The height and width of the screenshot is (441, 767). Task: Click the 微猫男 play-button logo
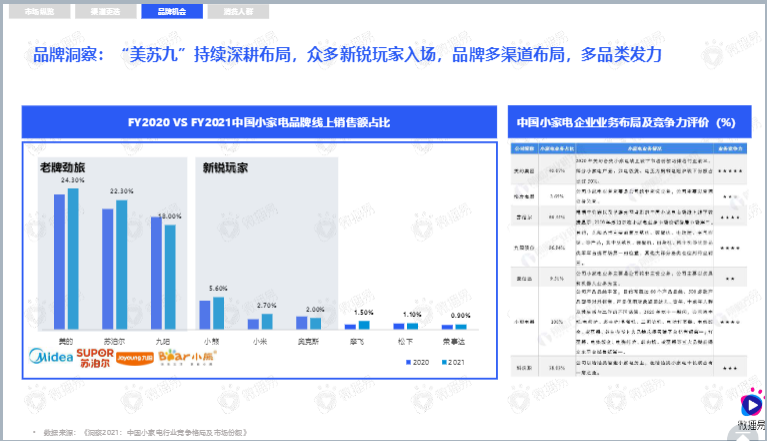[751, 405]
